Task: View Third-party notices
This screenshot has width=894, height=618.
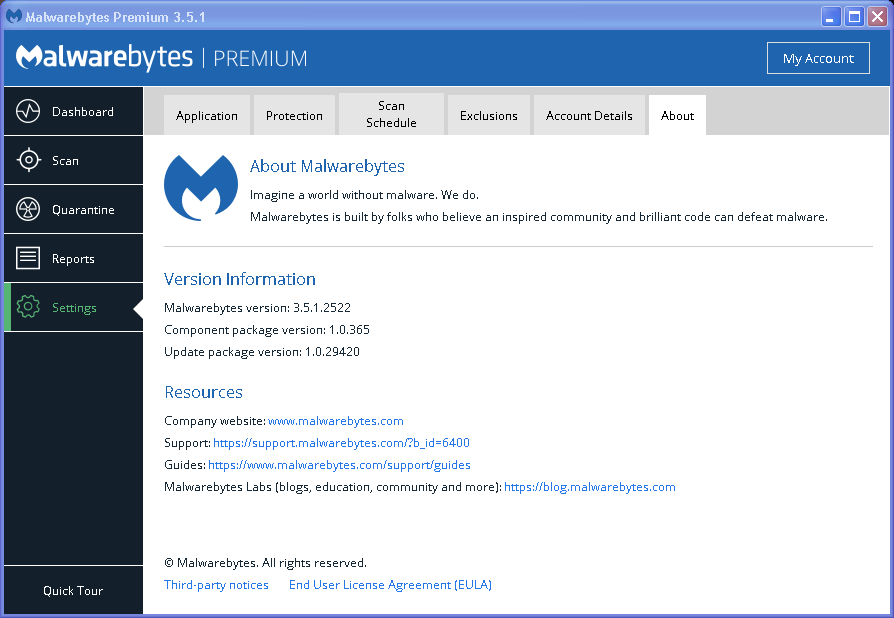Action: (216, 585)
